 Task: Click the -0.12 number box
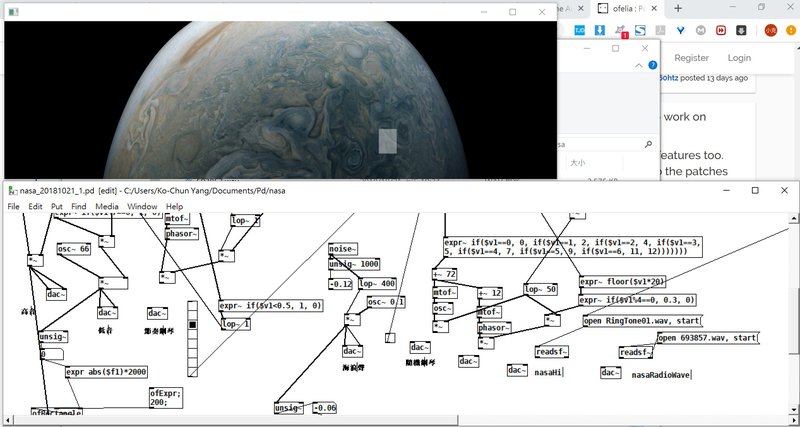(x=340, y=284)
